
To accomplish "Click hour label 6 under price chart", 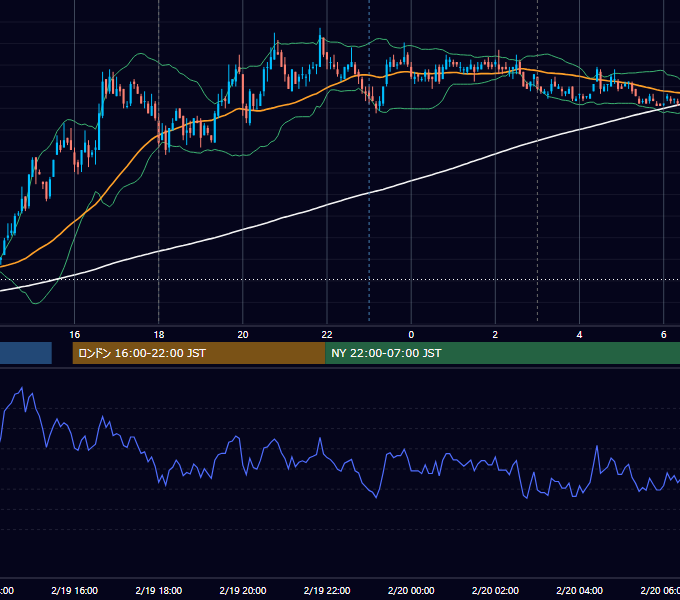I will click(x=664, y=334).
